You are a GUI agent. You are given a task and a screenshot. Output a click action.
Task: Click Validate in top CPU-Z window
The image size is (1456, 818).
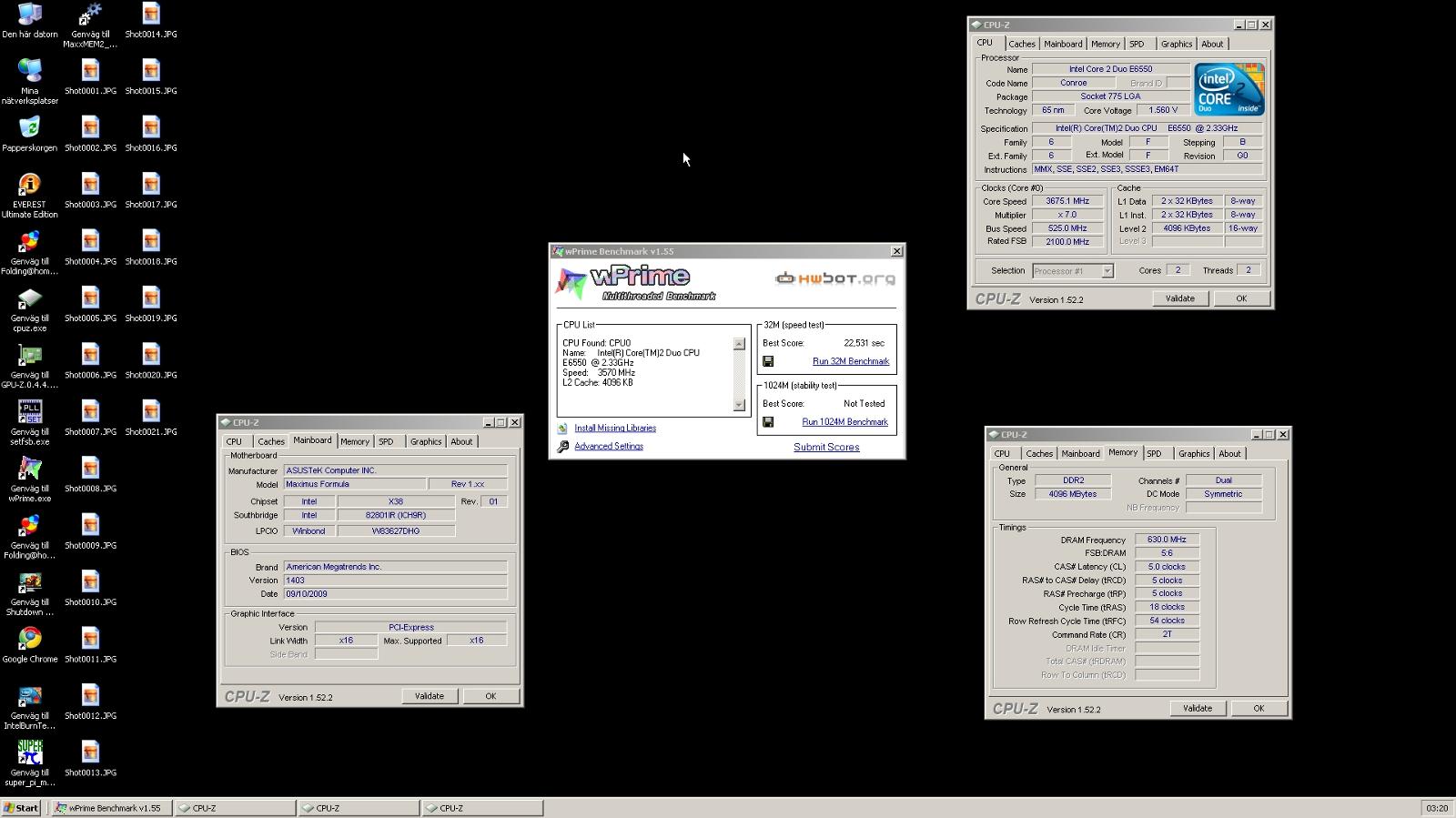click(x=1180, y=298)
